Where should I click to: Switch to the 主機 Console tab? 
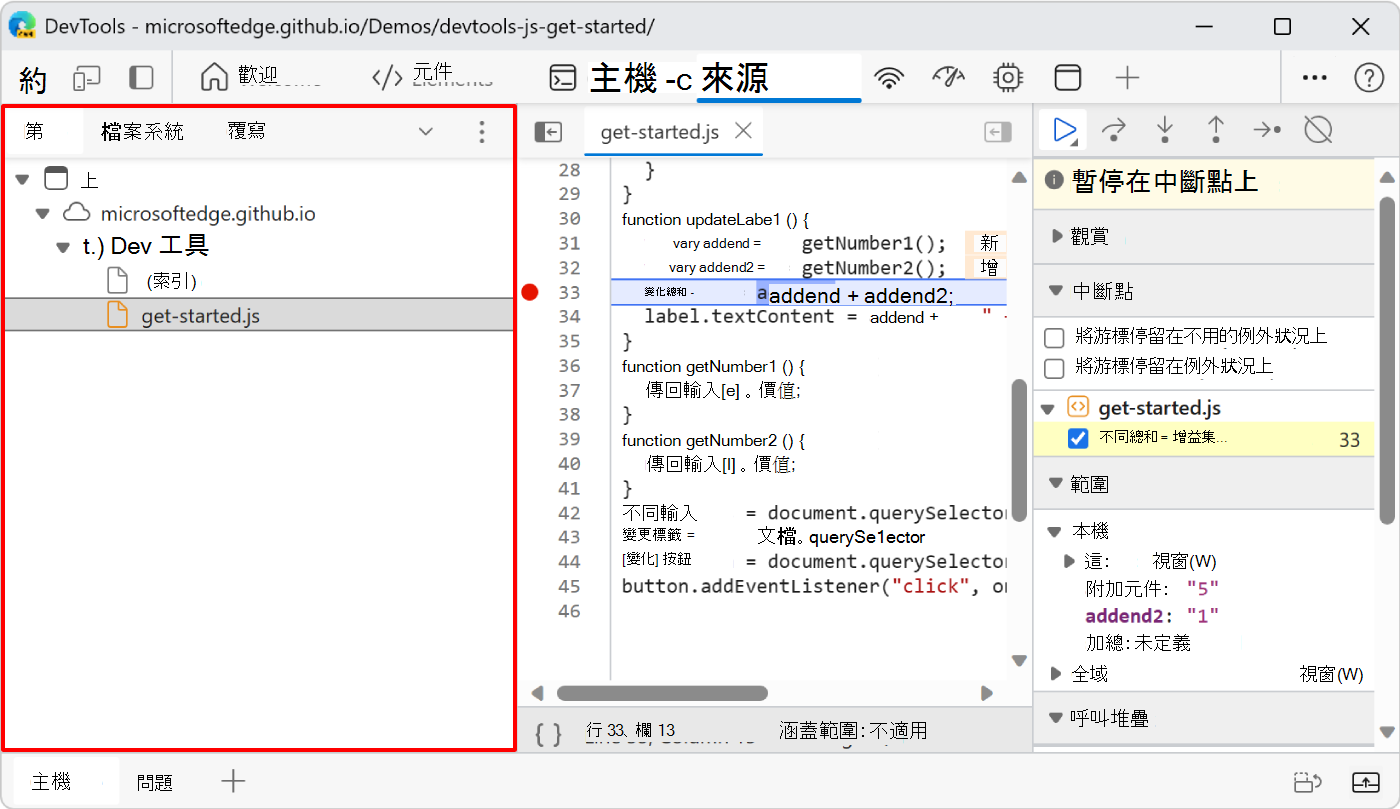pos(621,78)
